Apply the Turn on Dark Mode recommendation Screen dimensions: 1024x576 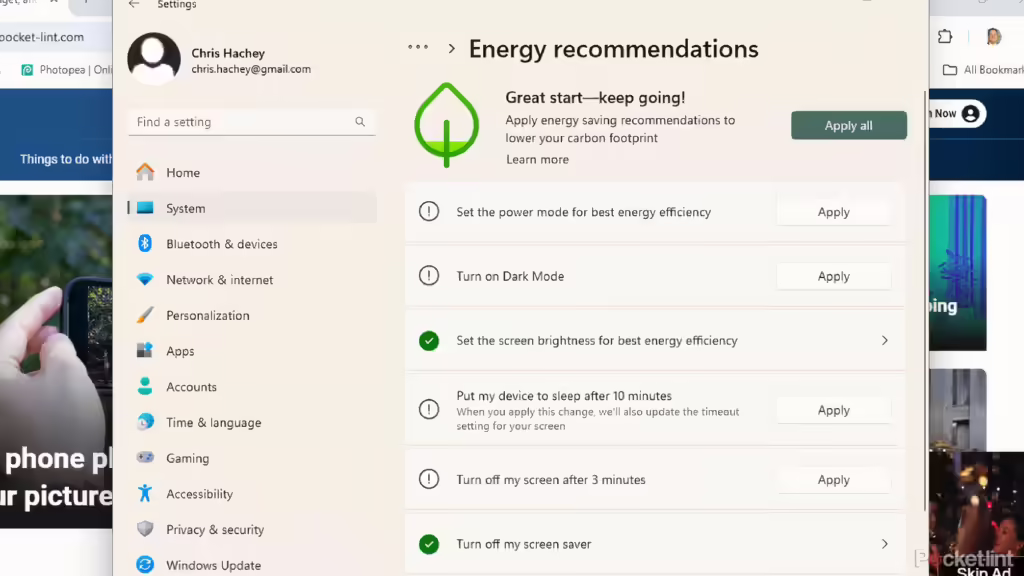833,276
